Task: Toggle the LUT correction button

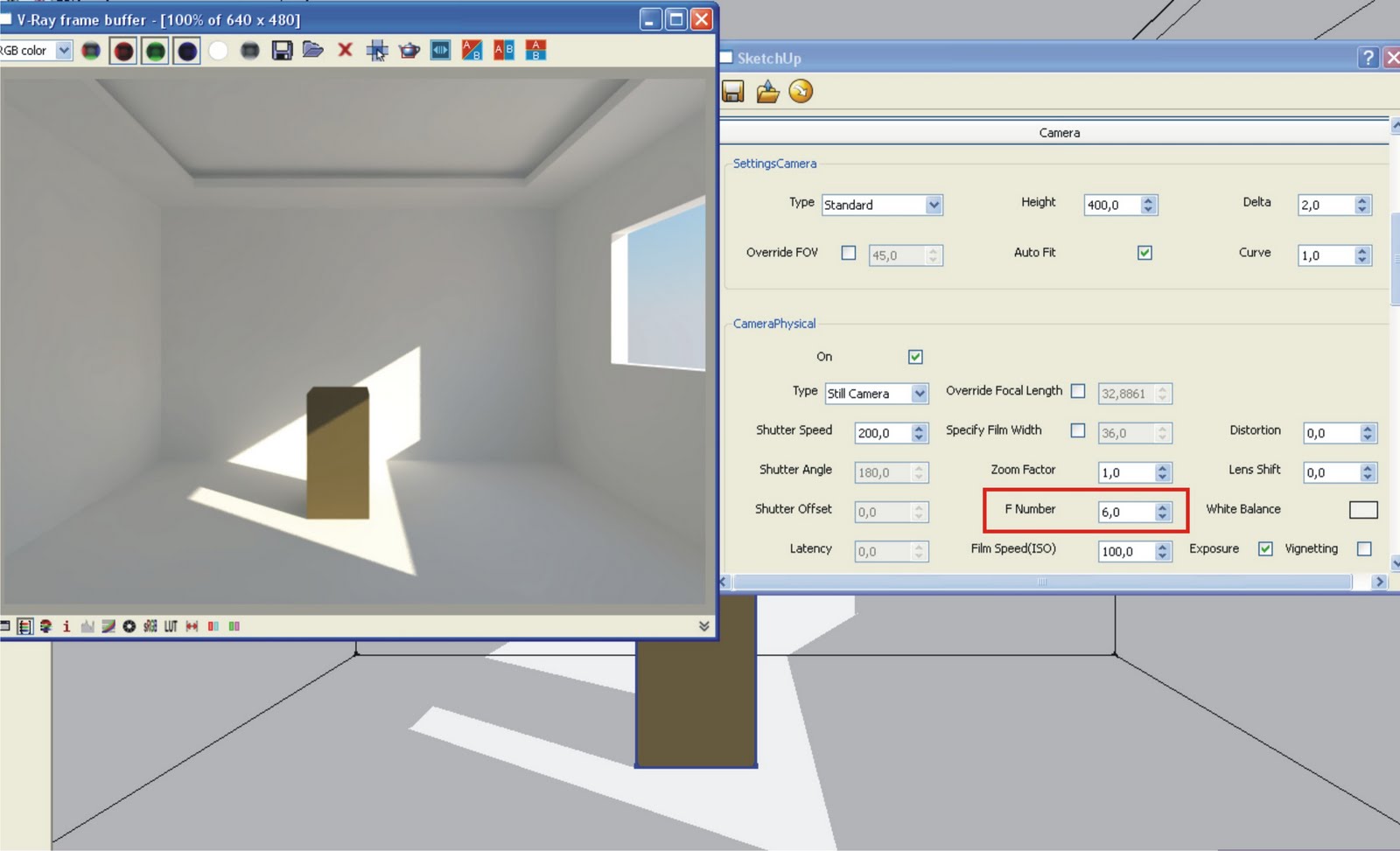Action: pyautogui.click(x=171, y=626)
